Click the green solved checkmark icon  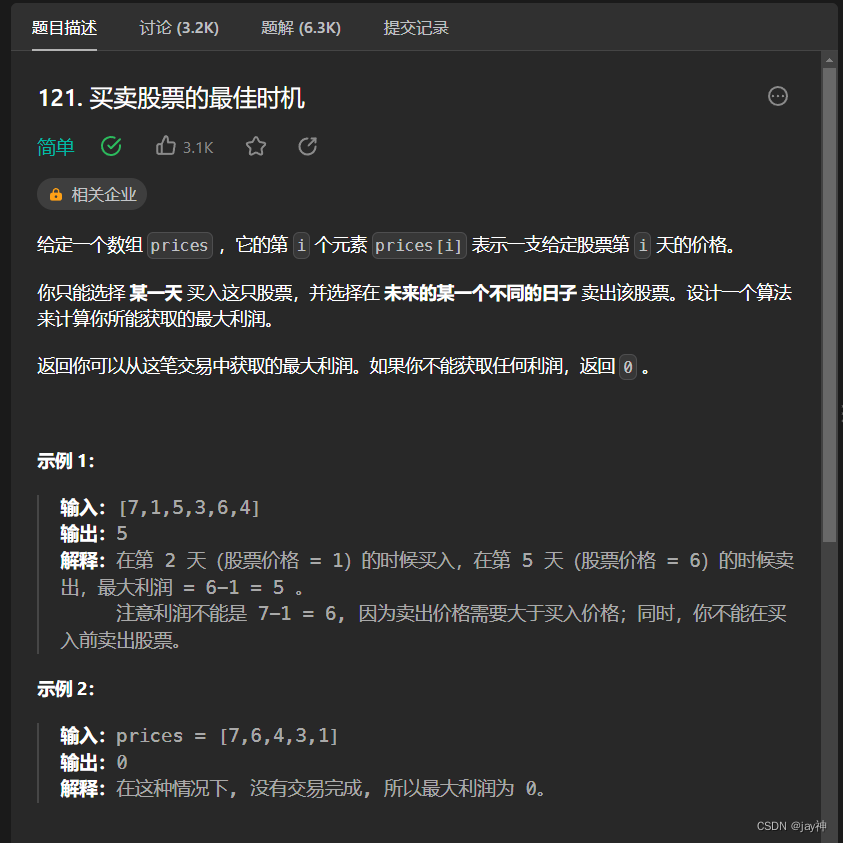coord(111,146)
